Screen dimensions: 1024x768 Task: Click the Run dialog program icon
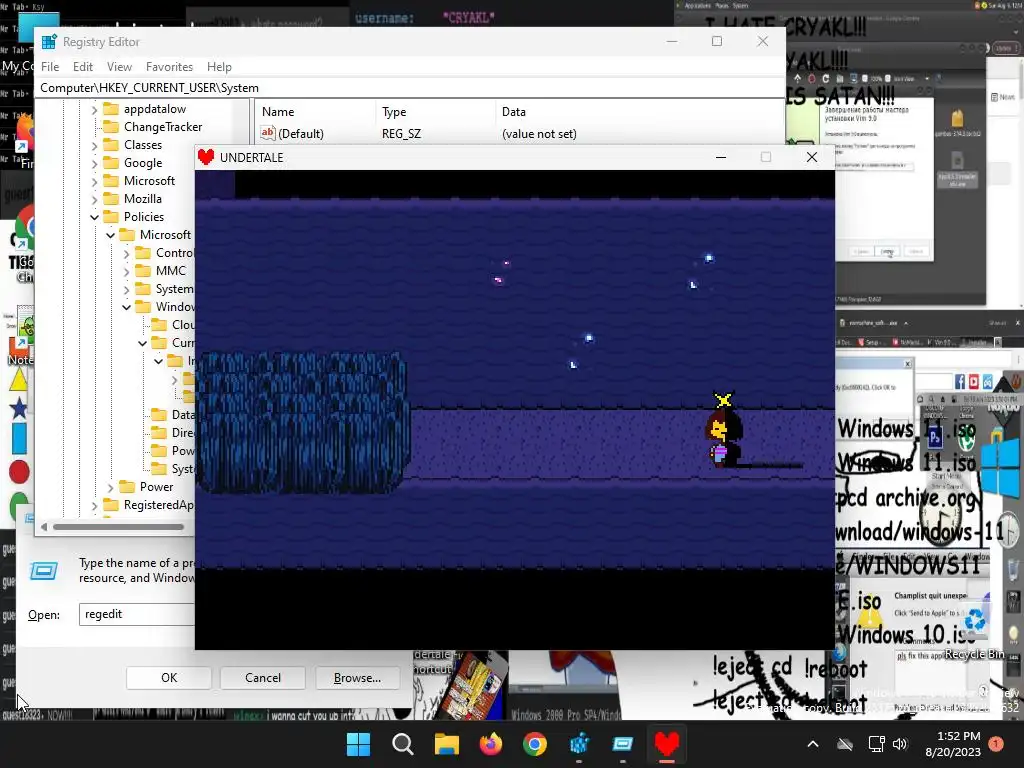44,571
